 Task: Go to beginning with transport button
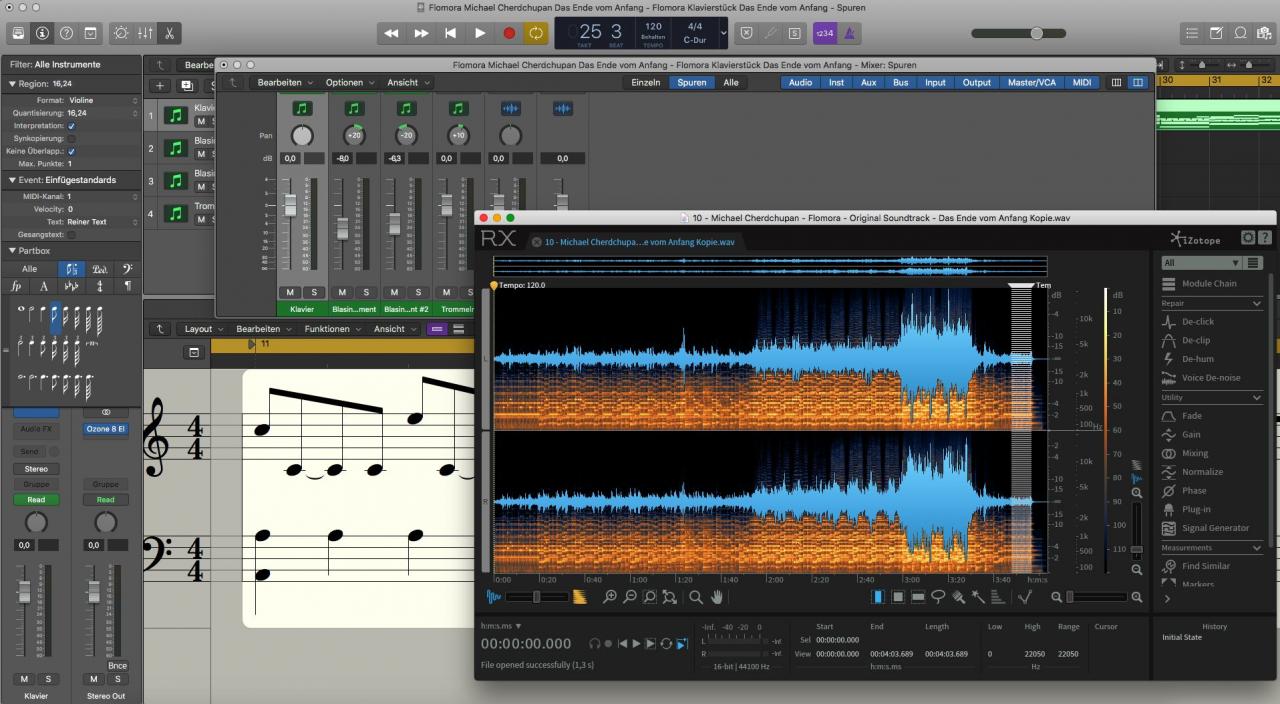[x=450, y=33]
